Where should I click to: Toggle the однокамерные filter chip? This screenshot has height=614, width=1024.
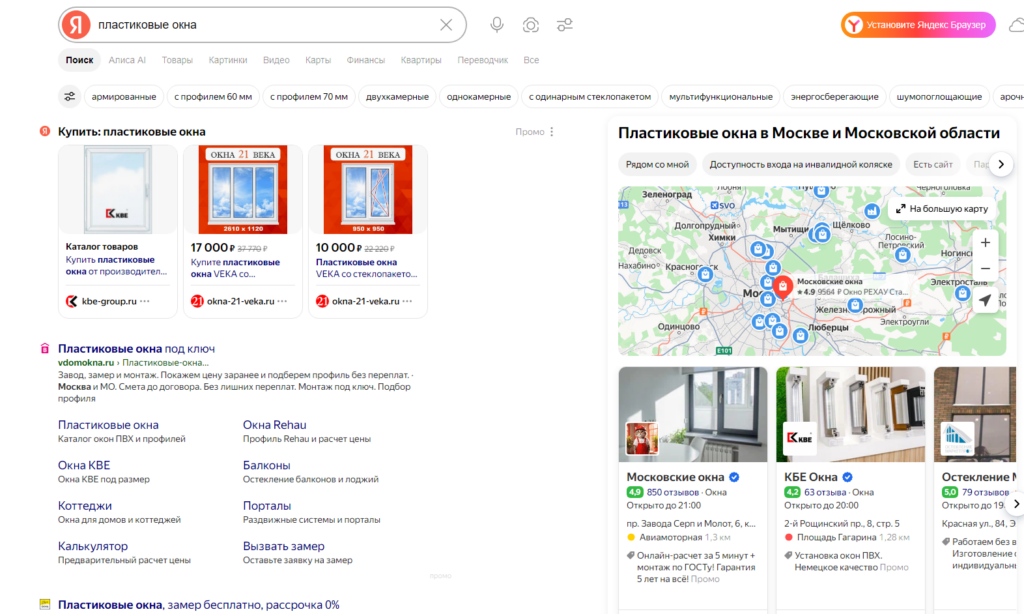[479, 97]
